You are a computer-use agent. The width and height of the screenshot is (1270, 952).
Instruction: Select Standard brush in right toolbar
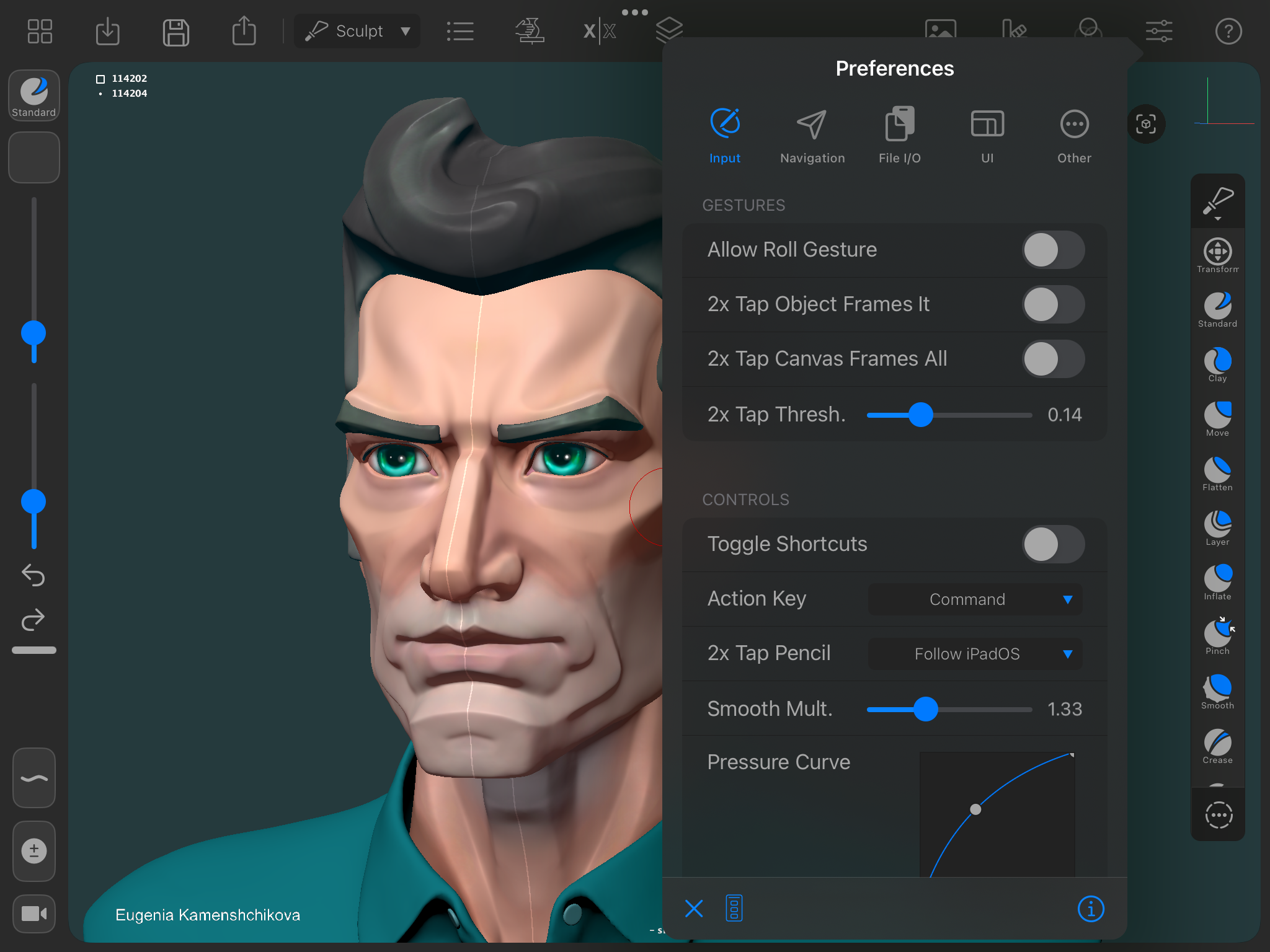click(1217, 310)
